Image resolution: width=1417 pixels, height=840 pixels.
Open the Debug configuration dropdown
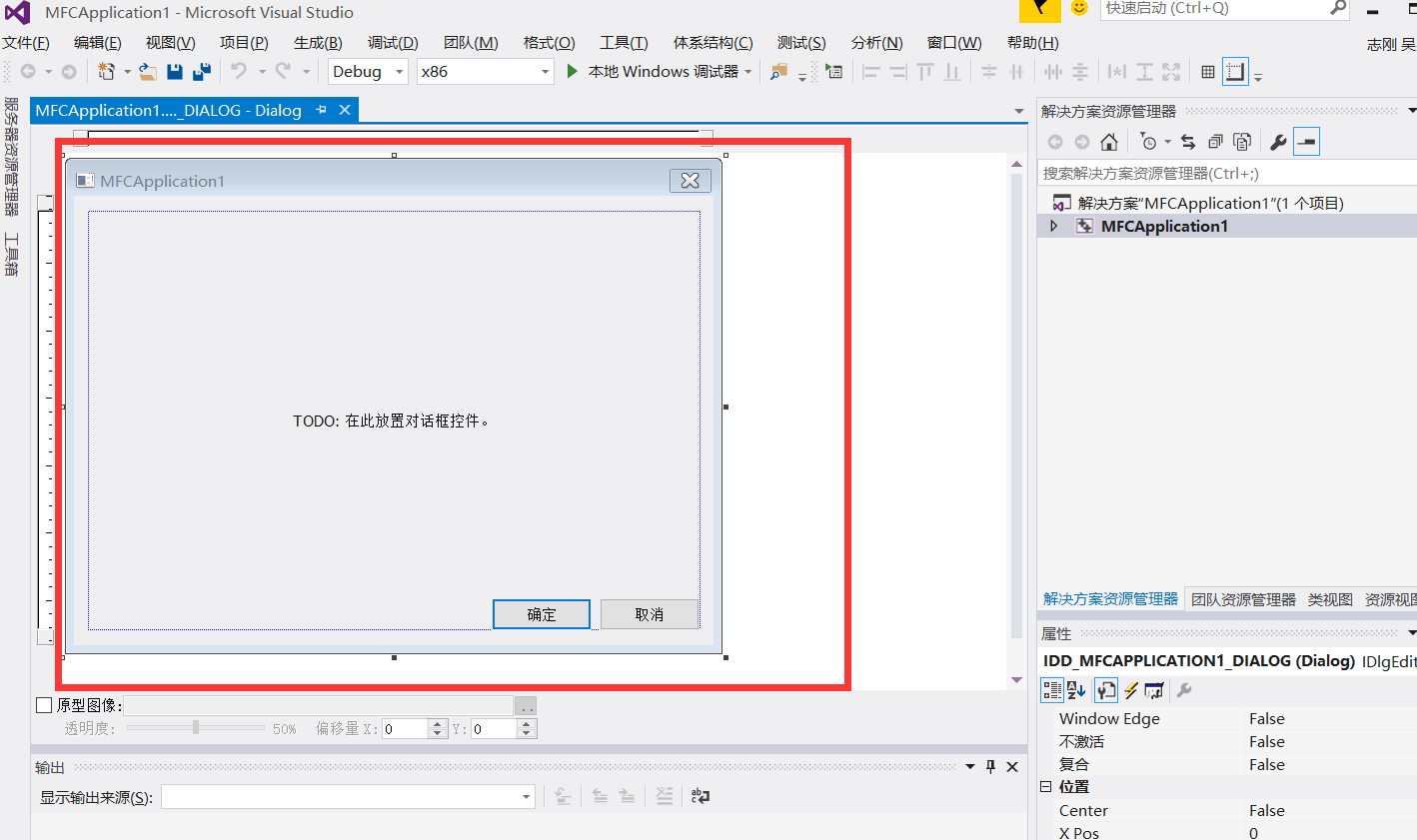pos(399,72)
